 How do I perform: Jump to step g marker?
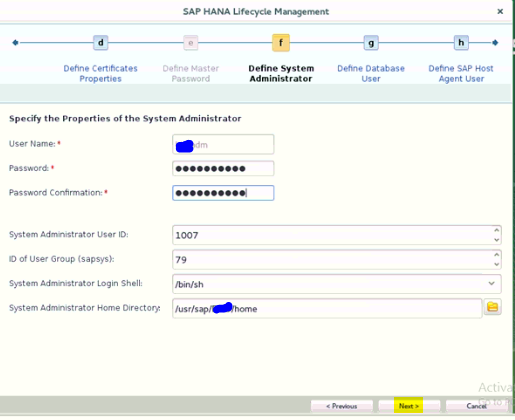371,43
